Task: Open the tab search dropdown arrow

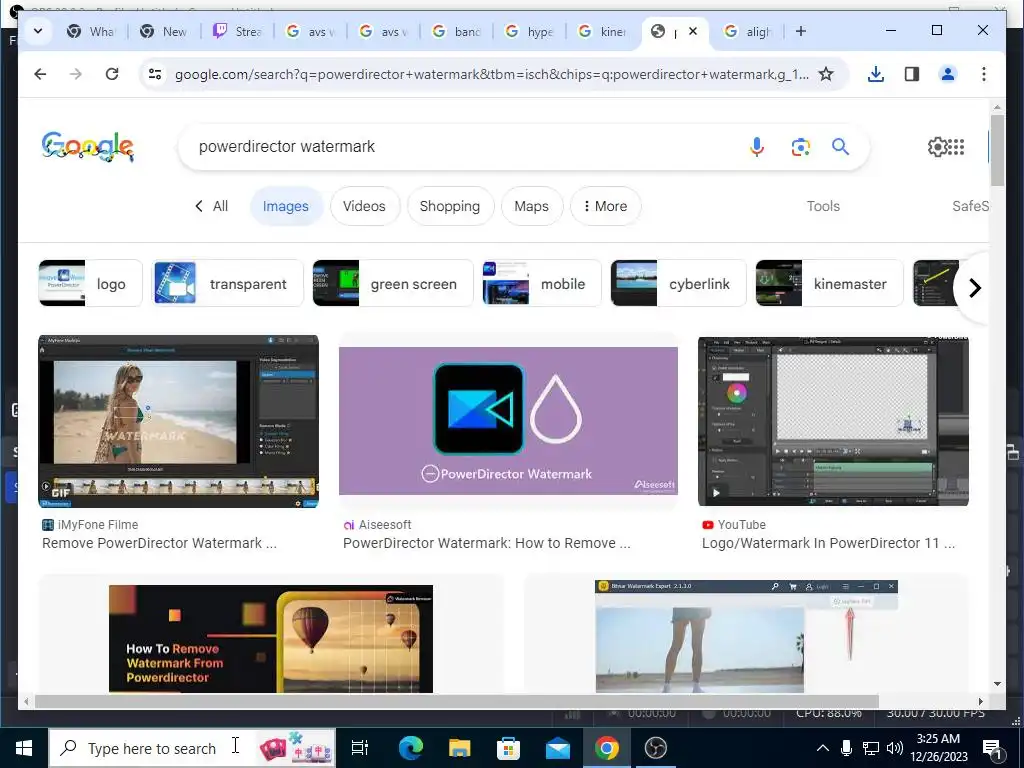Action: coord(38,31)
